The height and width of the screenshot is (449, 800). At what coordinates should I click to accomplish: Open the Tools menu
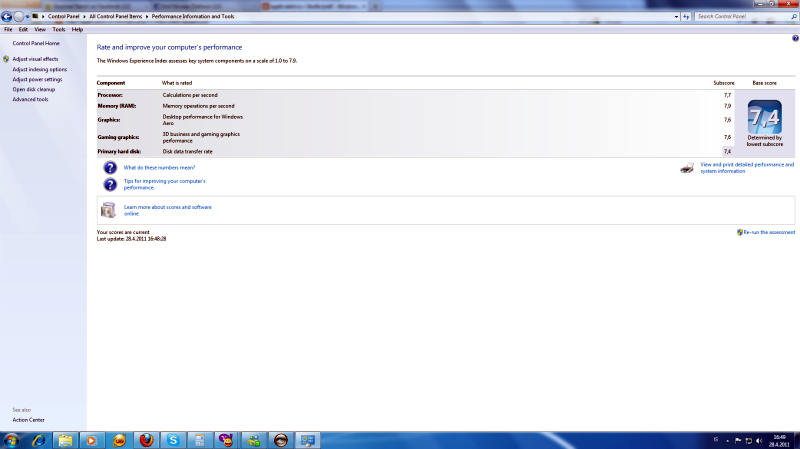(x=58, y=29)
